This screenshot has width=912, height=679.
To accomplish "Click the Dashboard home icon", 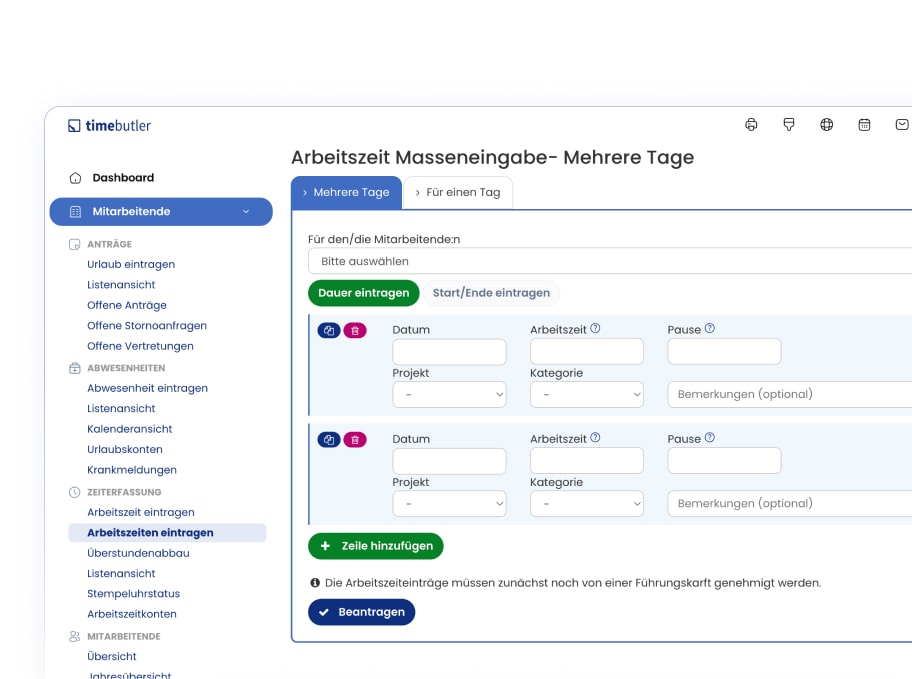I will (x=75, y=178).
